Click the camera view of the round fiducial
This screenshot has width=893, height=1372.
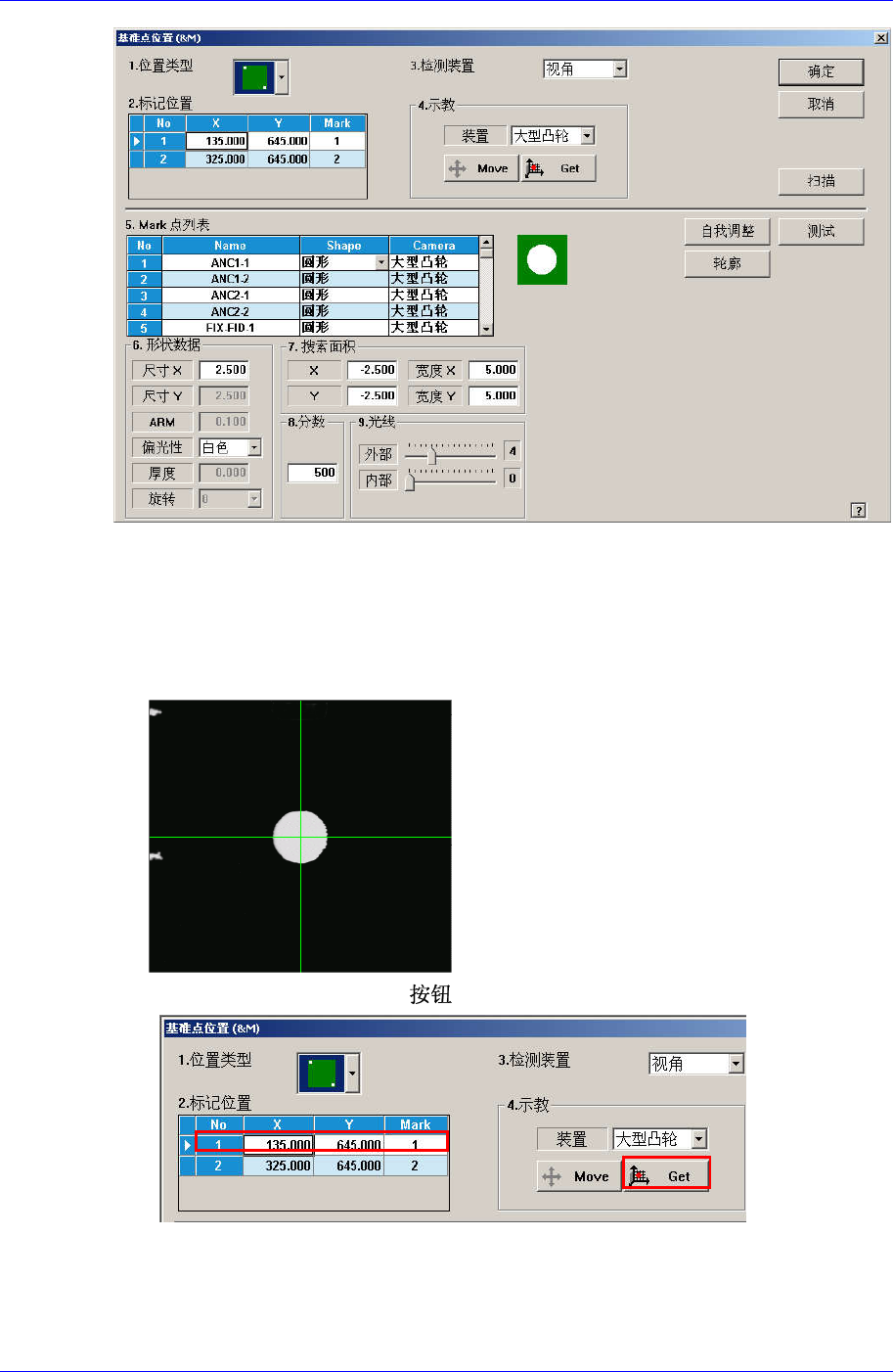(x=300, y=836)
